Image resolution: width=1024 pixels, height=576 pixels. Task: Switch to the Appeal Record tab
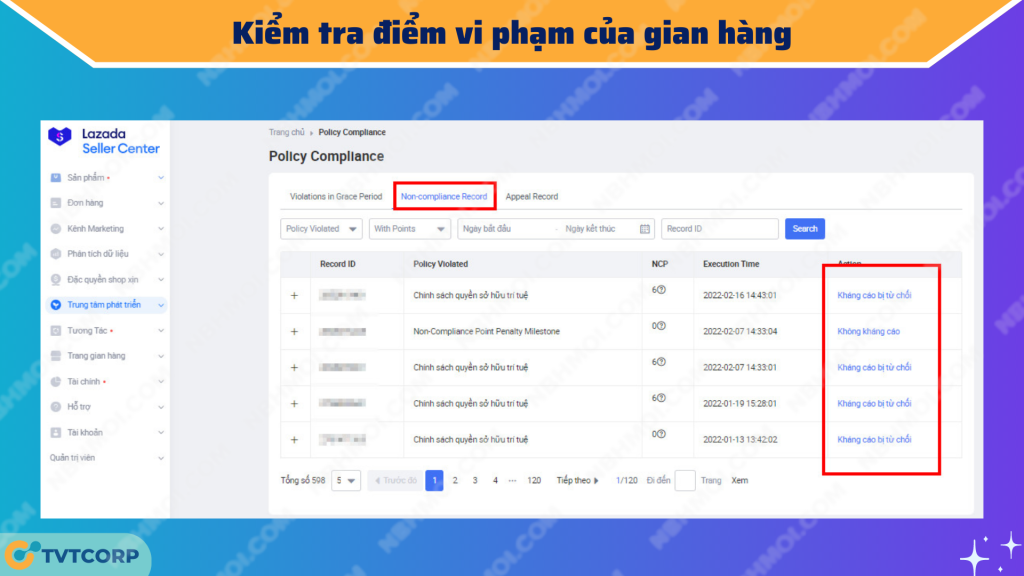click(532, 197)
